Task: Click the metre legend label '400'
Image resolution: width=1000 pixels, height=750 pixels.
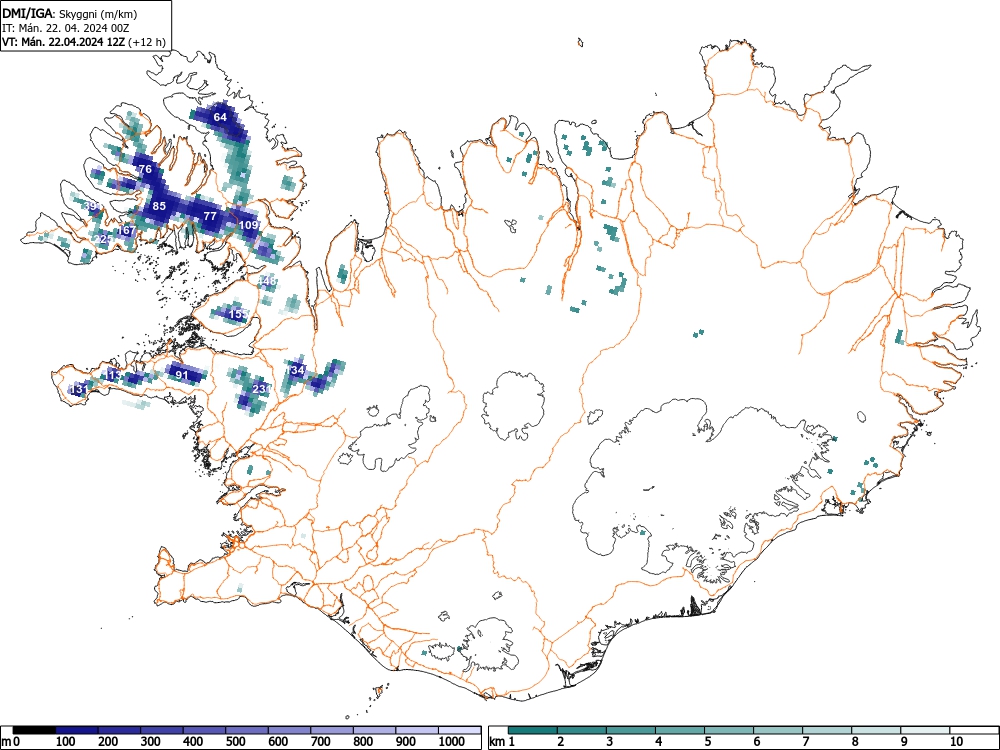Action: click(193, 741)
